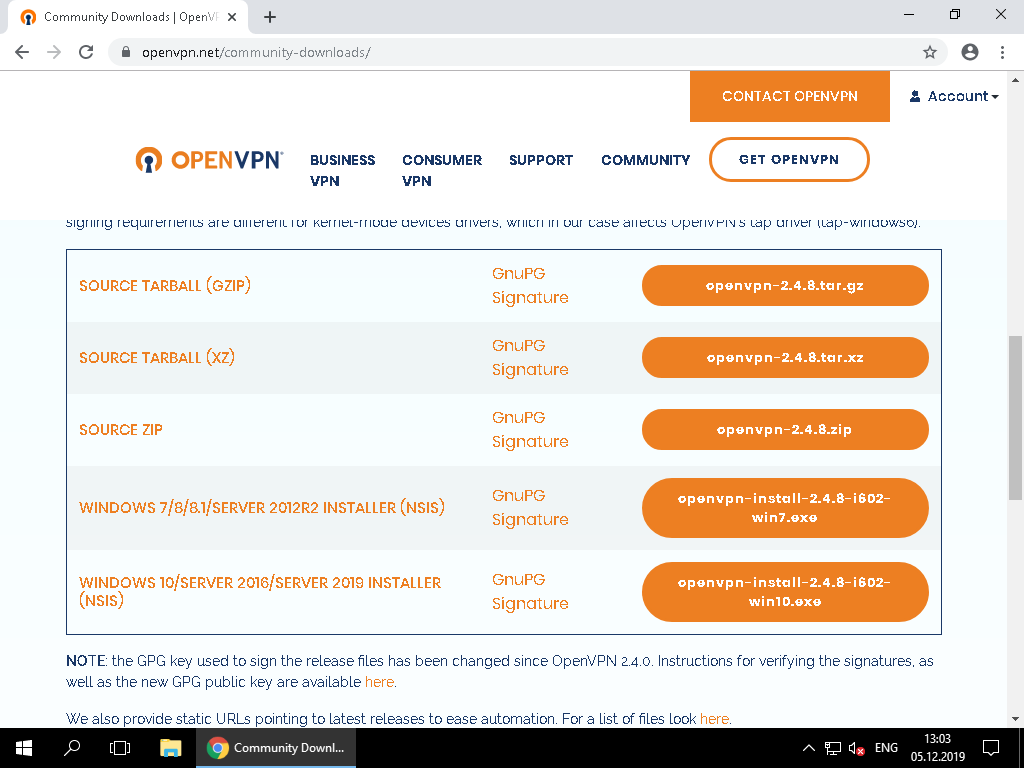Screen dimensions: 1024x768
Task: Click Windows 10/Server 2016/Server 2019 installer label
Action: 260,591
